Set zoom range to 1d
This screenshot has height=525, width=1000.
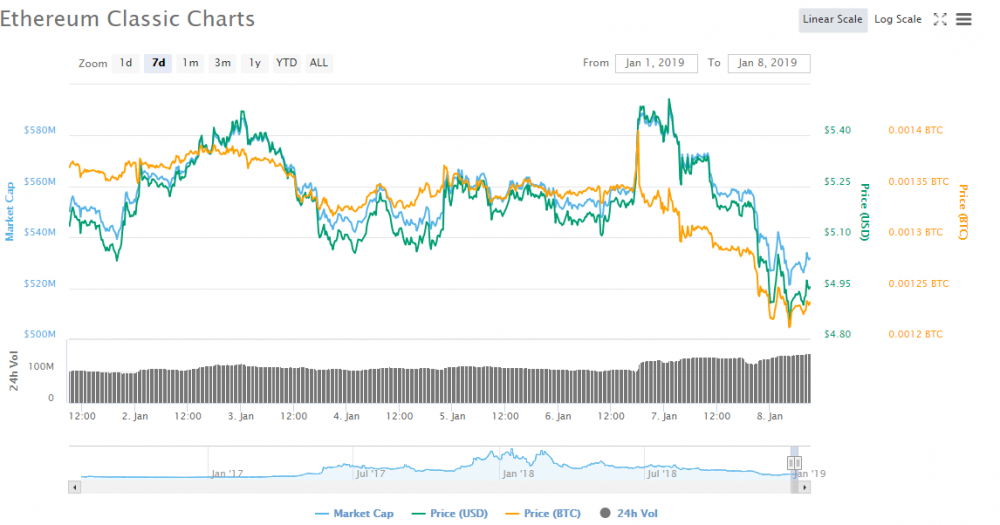tap(126, 63)
